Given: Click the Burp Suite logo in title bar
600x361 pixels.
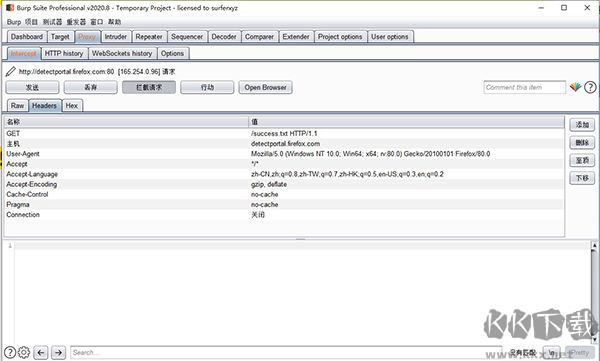Looking at the screenshot, I should (x=10, y=8).
